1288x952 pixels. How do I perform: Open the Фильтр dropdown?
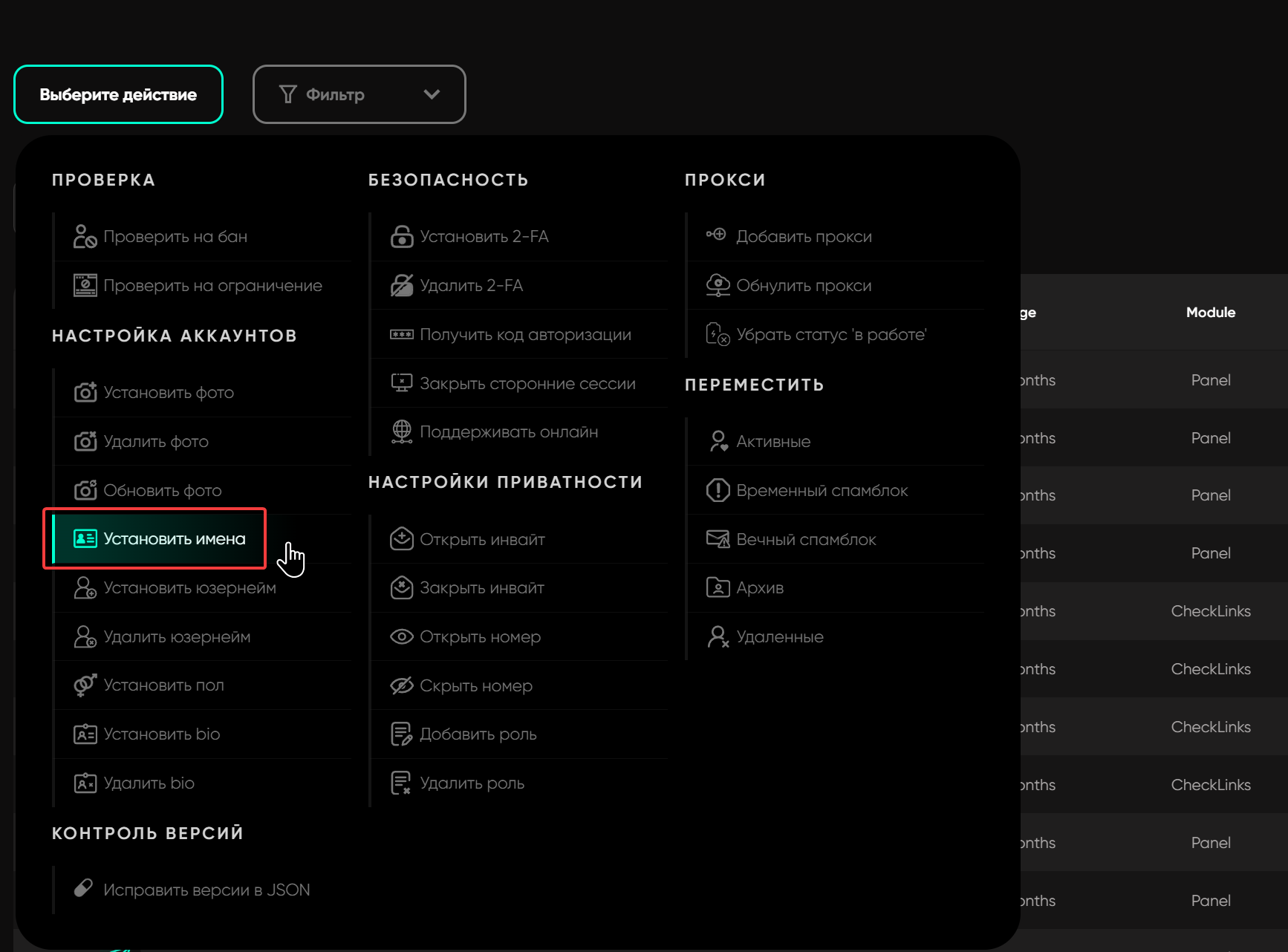pyautogui.click(x=359, y=94)
